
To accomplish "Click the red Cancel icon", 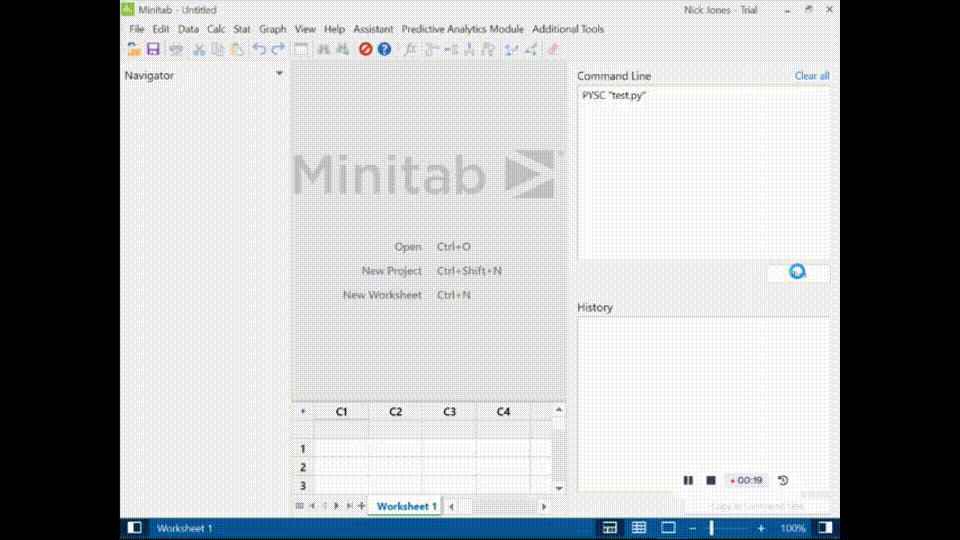I will (366, 49).
